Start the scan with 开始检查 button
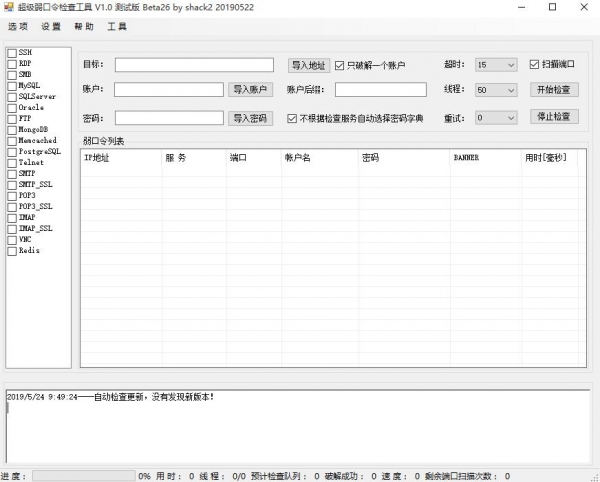 tap(554, 90)
